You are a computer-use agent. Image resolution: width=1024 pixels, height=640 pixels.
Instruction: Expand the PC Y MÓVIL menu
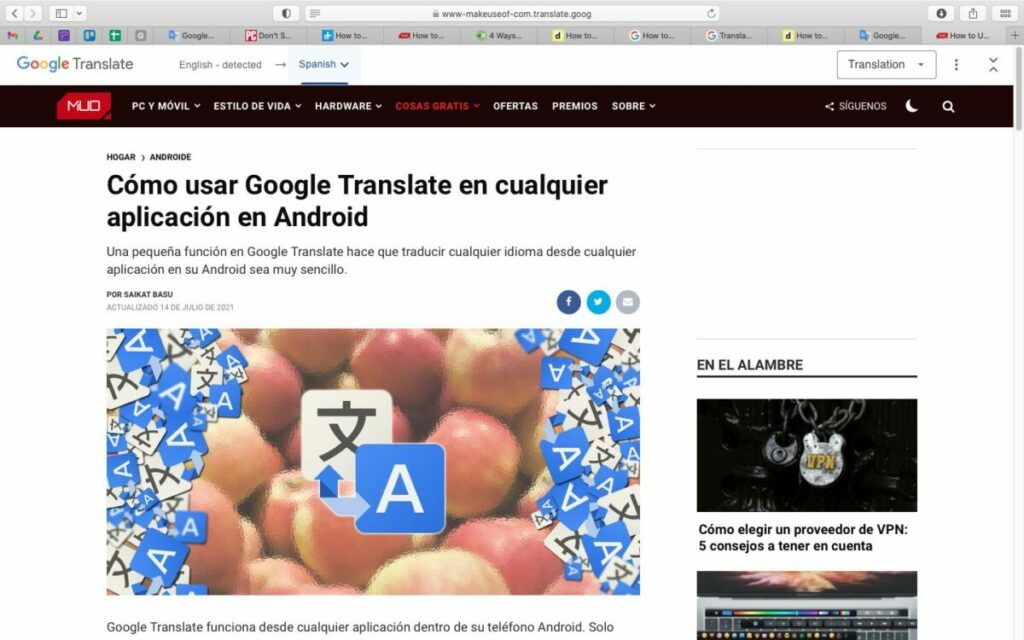point(165,106)
